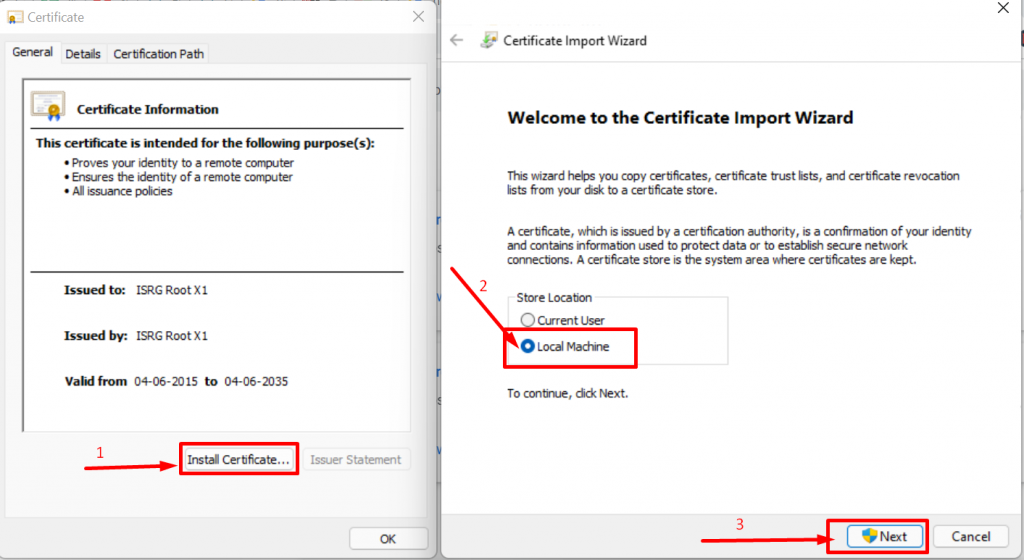Close the Certificate Import Wizard window

(x=1002, y=8)
